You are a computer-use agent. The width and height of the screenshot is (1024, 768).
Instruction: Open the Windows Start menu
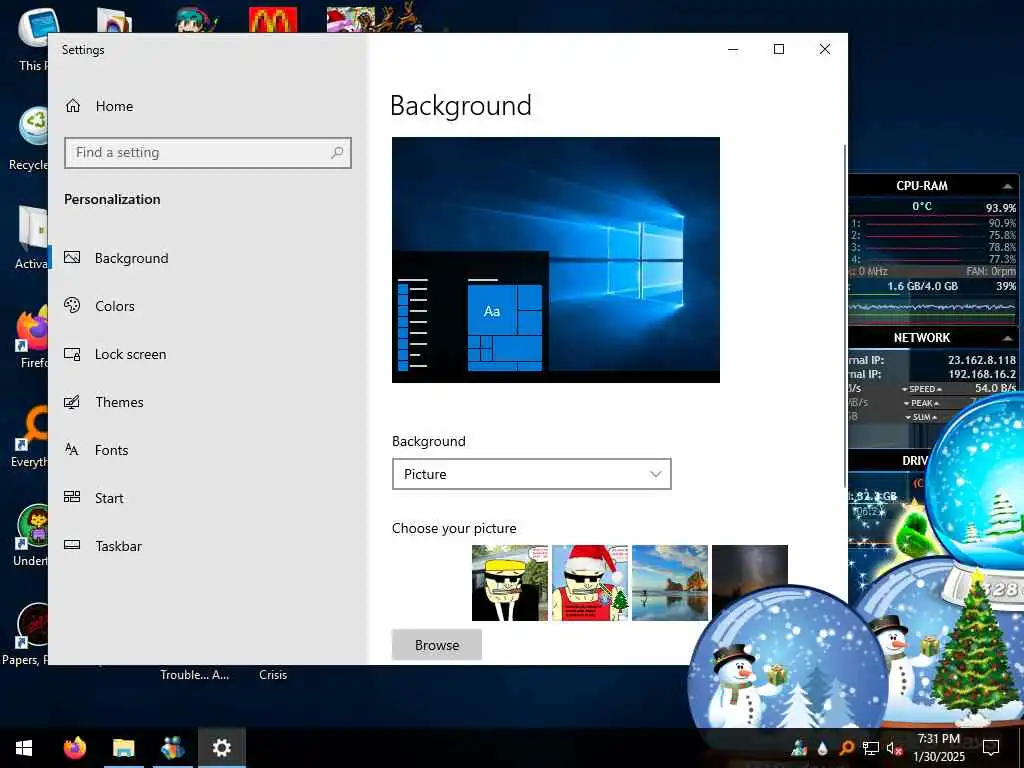click(24, 748)
